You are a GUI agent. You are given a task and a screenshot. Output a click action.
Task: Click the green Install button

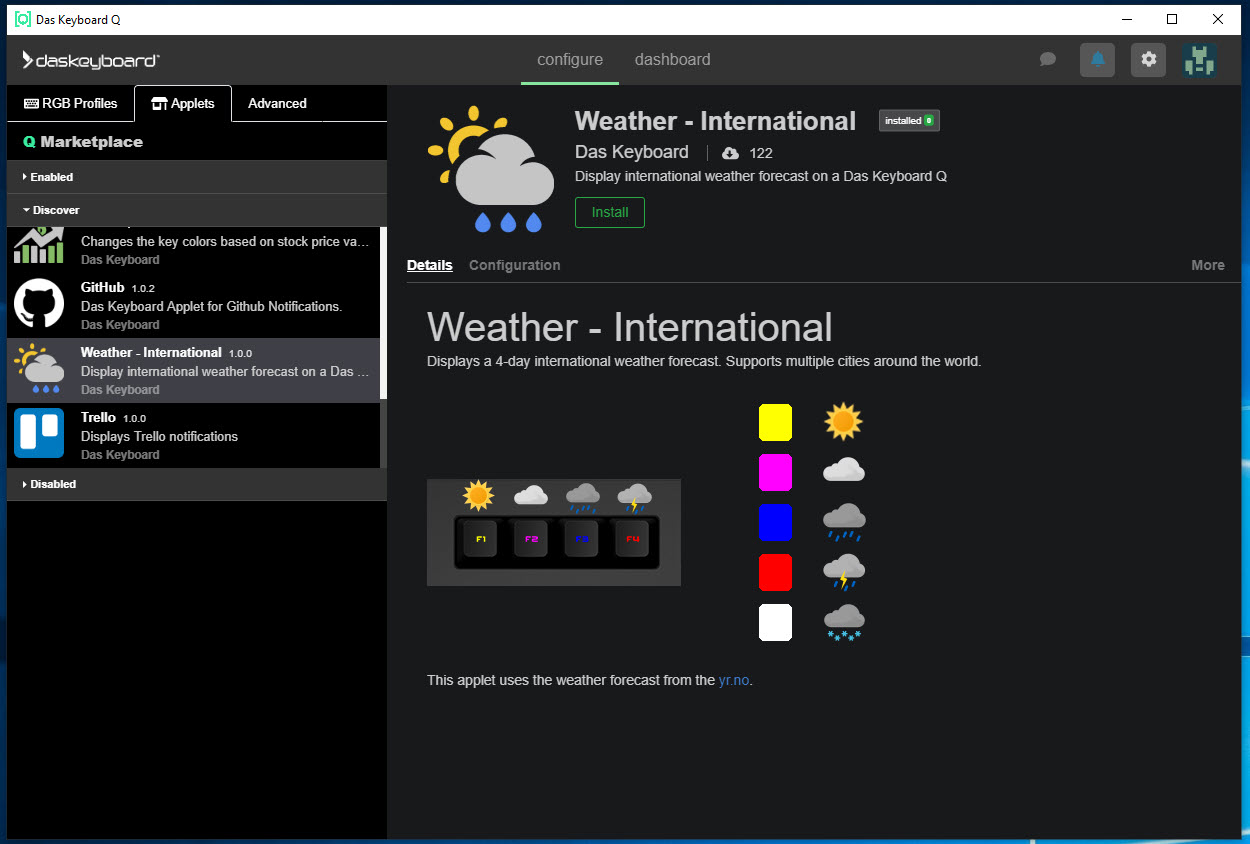[610, 212]
